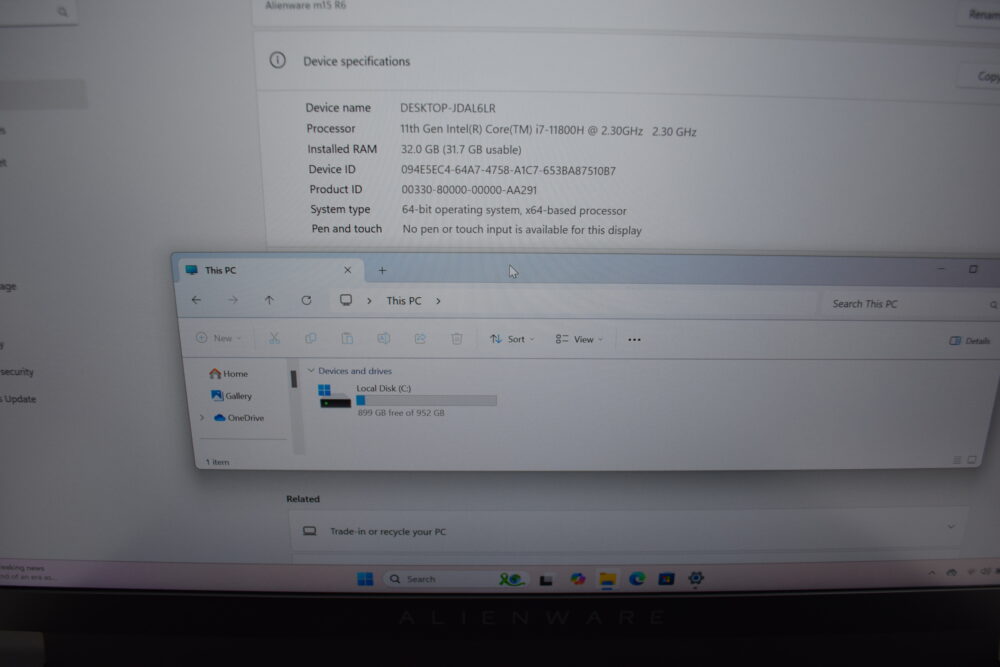Maximize the File Explorer window
The width and height of the screenshot is (1000, 667).
click(973, 269)
